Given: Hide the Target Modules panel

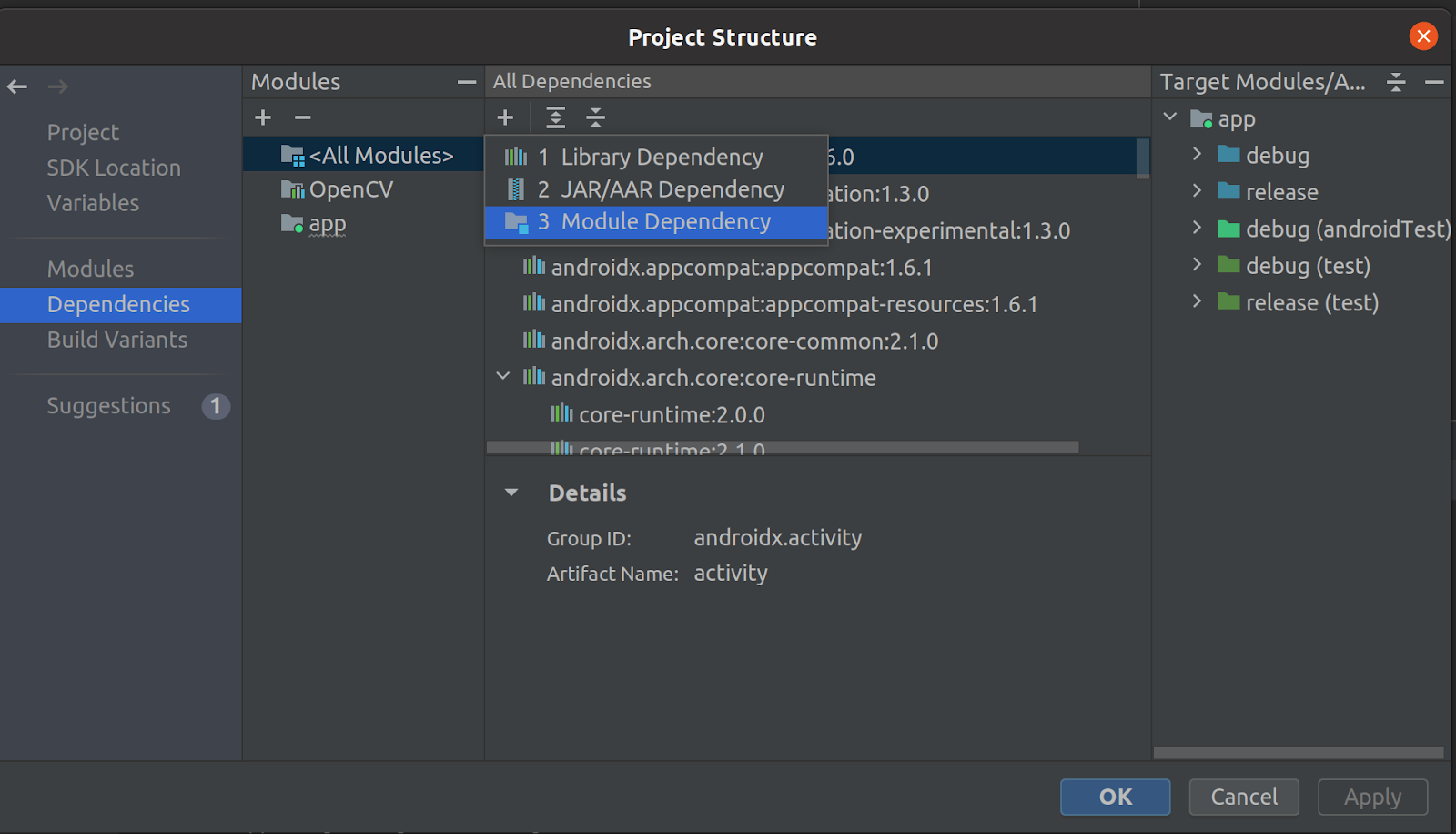Looking at the screenshot, I should (1435, 82).
